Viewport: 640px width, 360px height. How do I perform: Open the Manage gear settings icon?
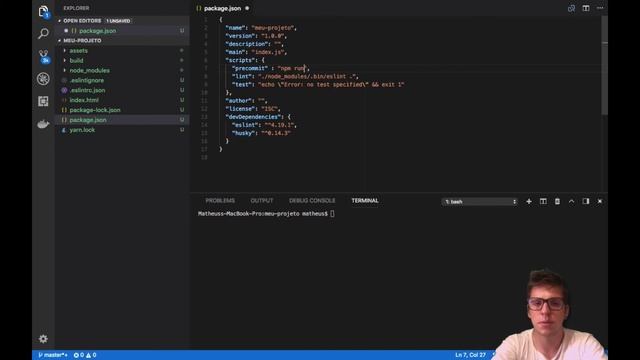43,339
